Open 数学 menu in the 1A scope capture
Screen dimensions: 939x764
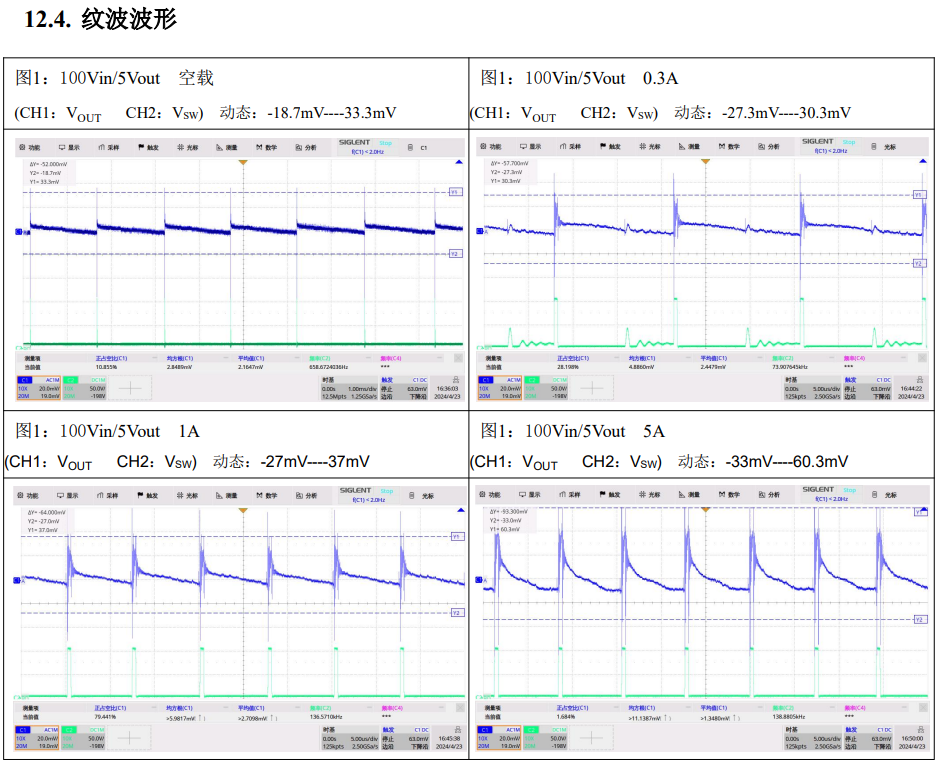[267, 496]
